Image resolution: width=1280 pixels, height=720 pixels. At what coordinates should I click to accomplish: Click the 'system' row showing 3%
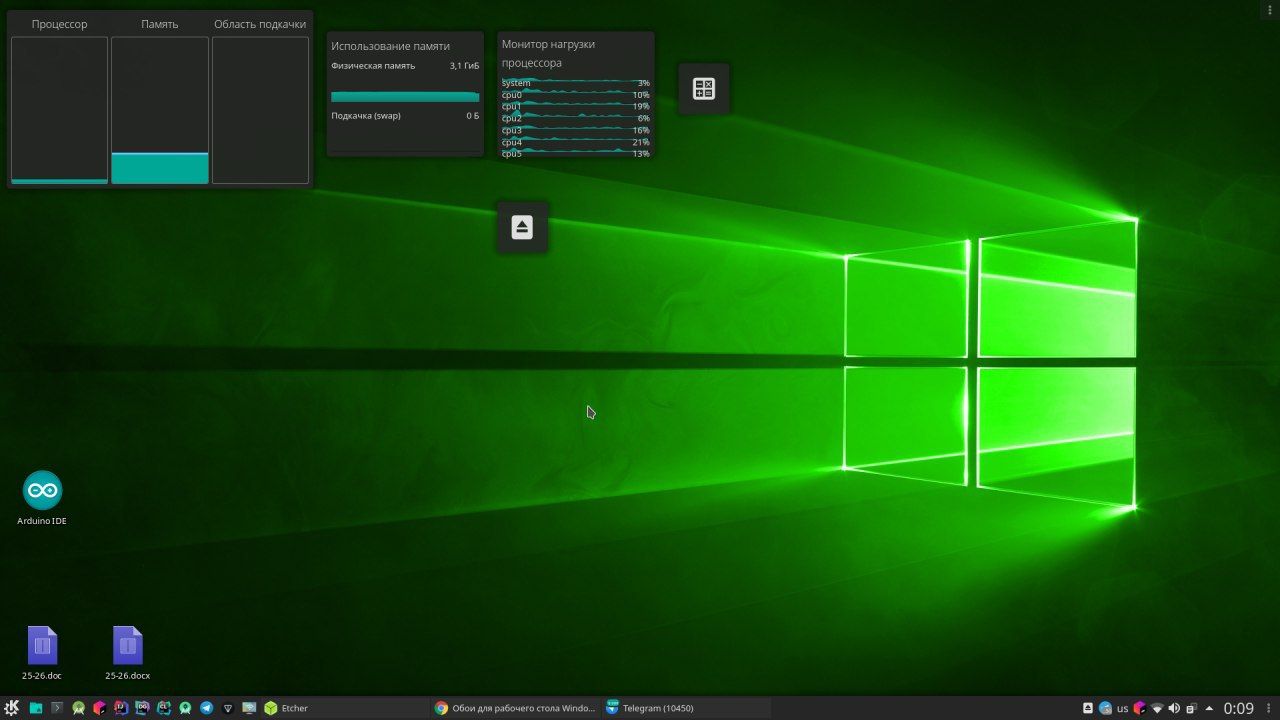pyautogui.click(x=576, y=83)
